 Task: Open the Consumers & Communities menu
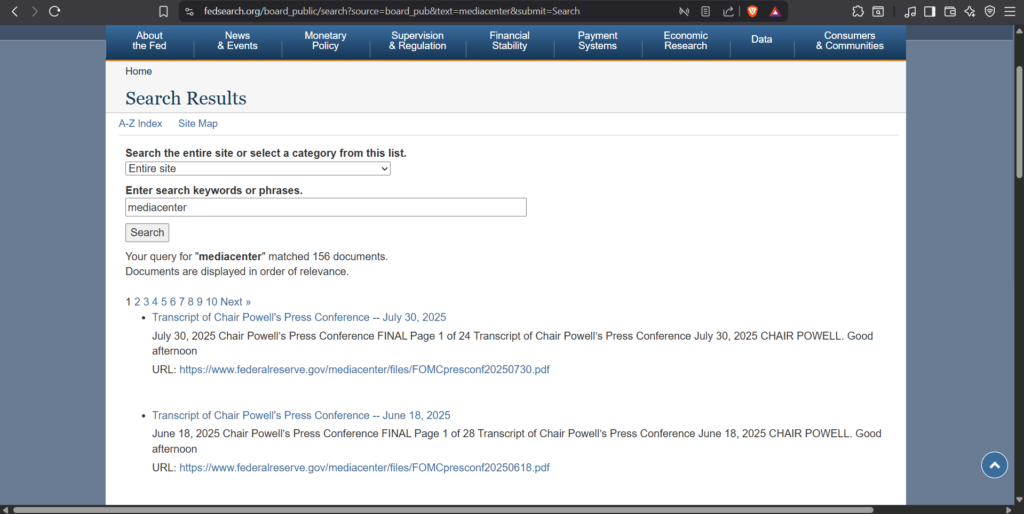pyautogui.click(x=850, y=40)
